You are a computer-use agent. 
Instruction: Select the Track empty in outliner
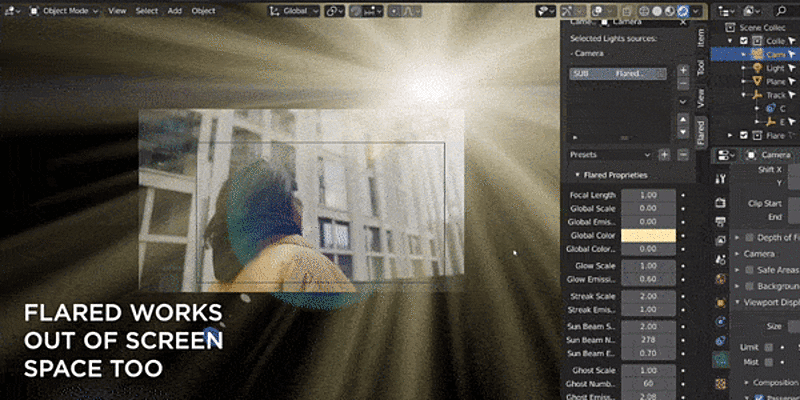776,95
